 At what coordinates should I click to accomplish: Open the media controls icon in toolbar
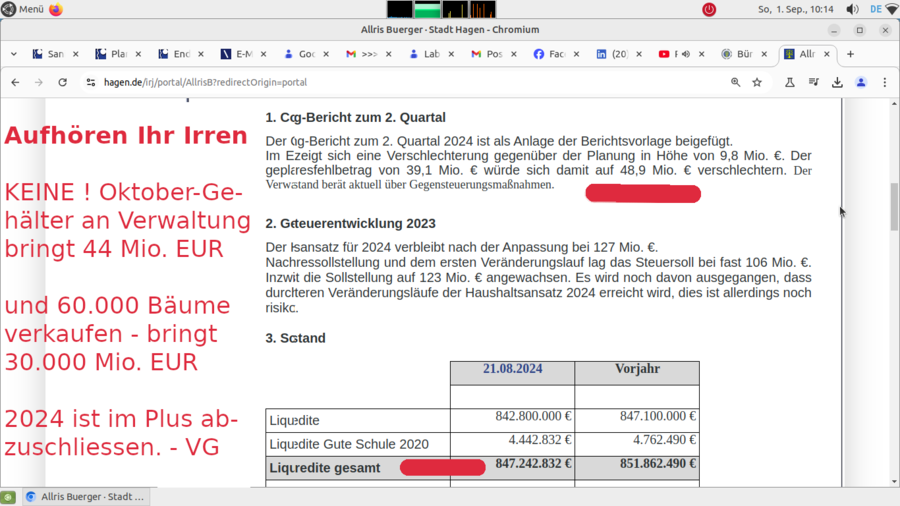(813, 82)
